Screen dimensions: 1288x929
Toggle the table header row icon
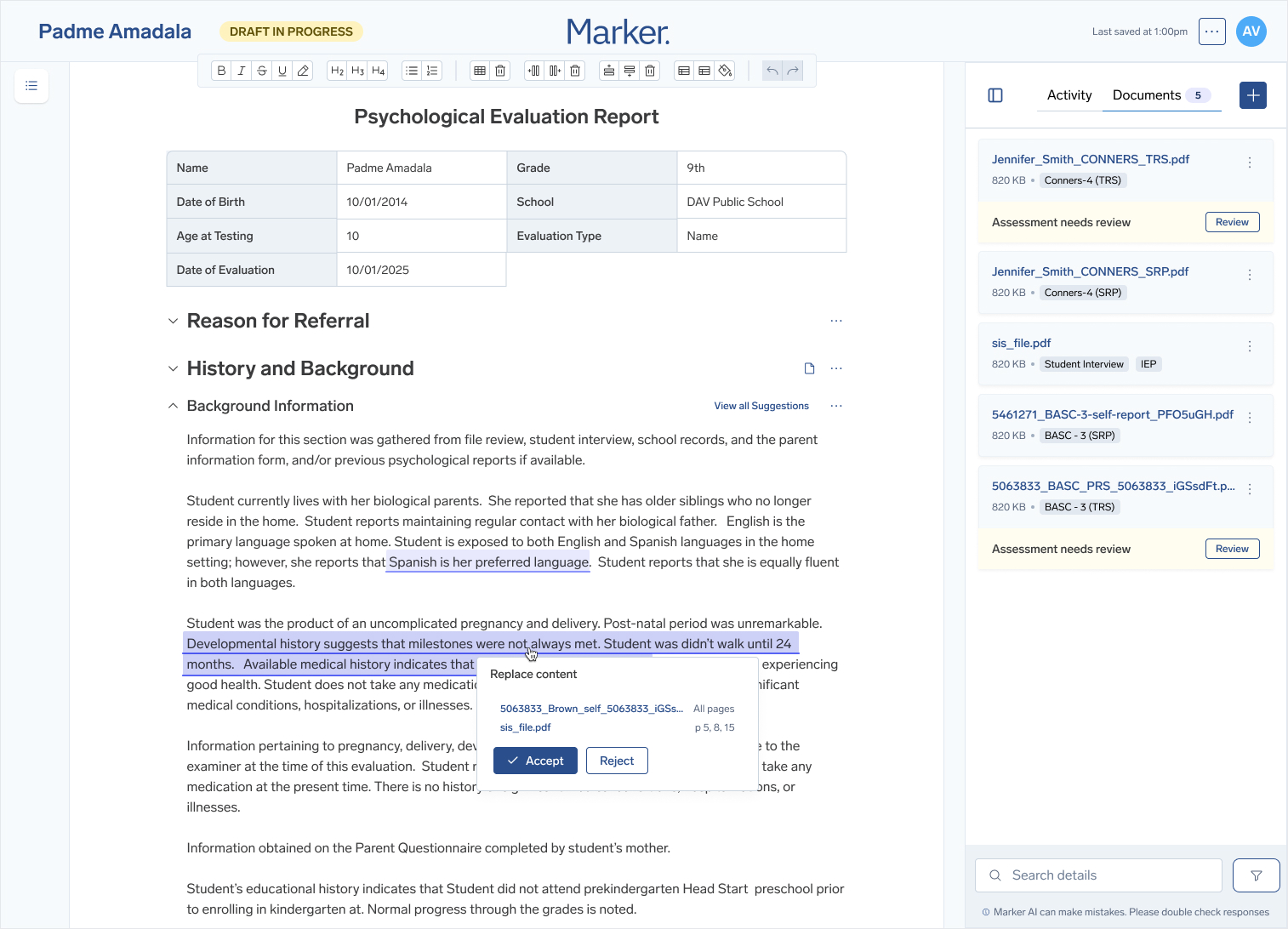coord(684,71)
